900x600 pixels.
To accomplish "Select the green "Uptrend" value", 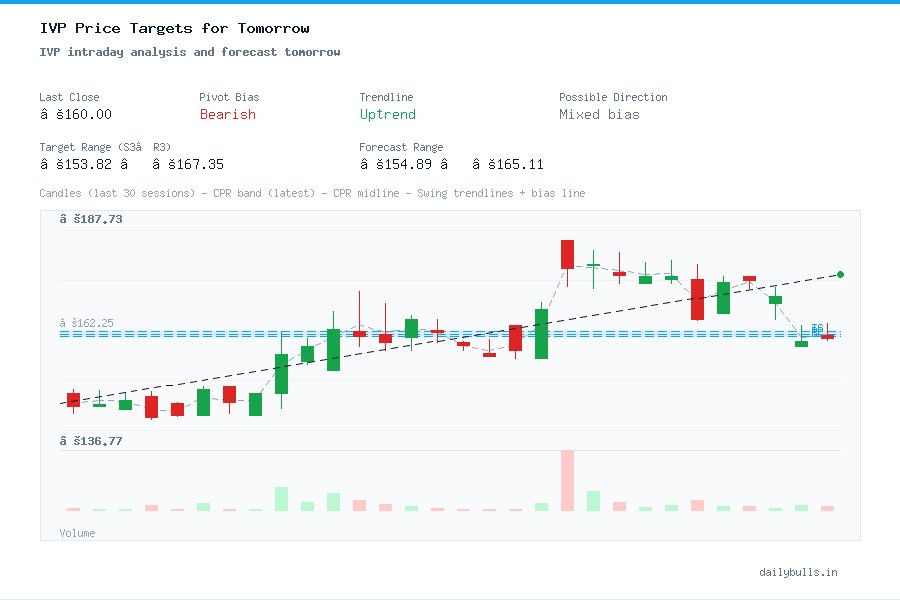I will (387, 114).
